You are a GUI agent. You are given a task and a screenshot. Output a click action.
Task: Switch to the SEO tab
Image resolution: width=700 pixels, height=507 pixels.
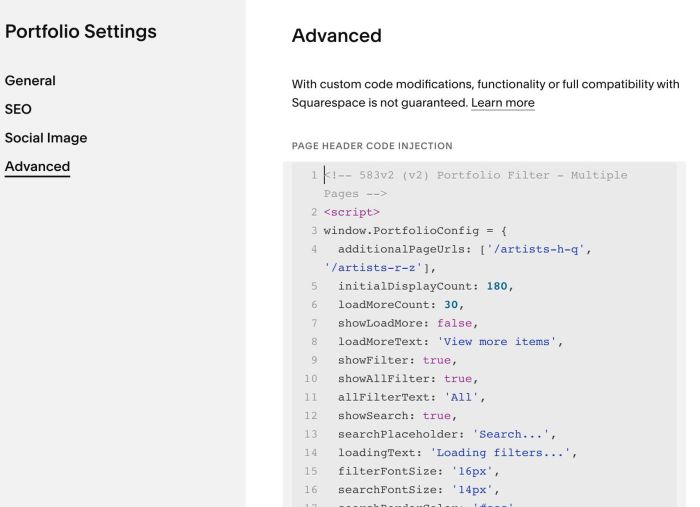(18, 109)
